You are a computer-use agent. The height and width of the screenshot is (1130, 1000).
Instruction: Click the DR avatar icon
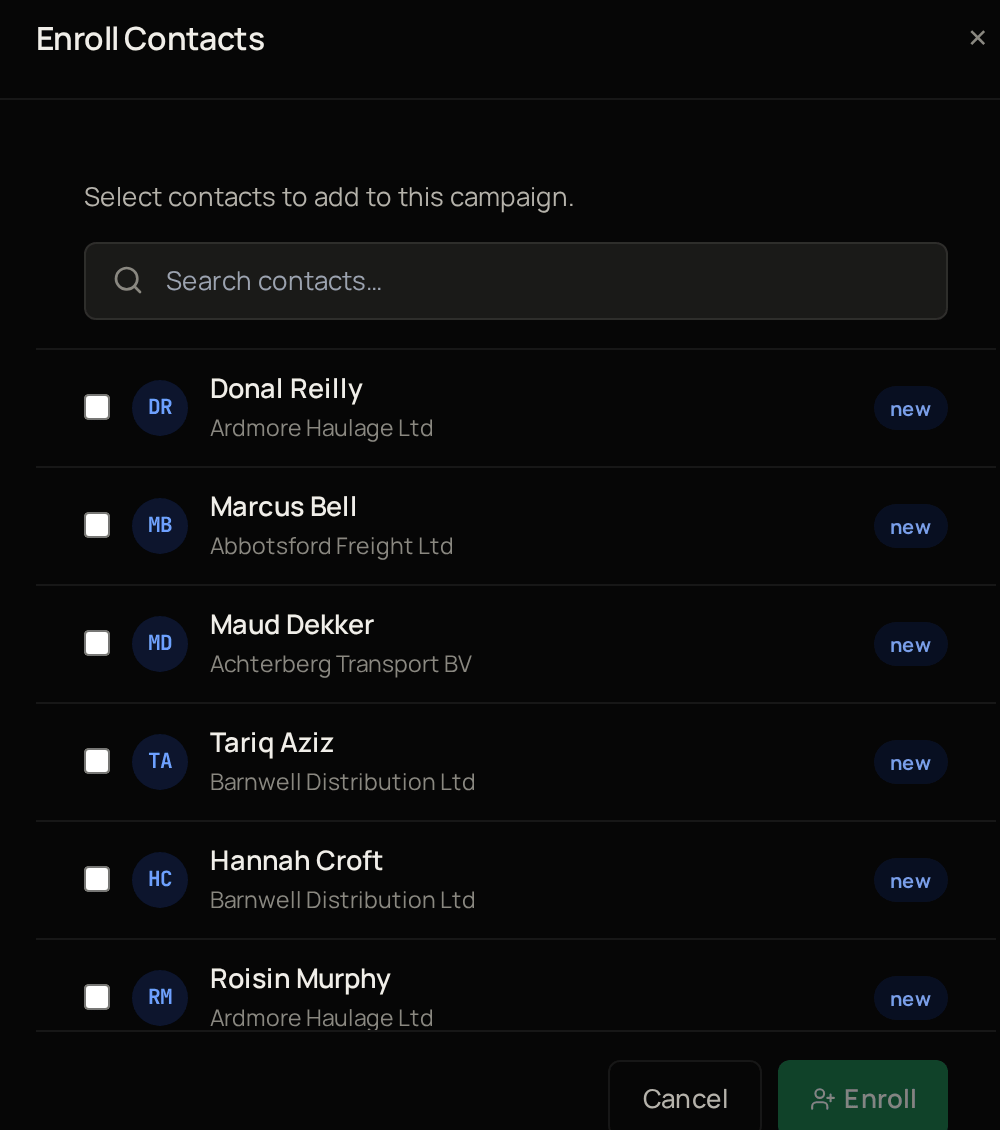(160, 408)
